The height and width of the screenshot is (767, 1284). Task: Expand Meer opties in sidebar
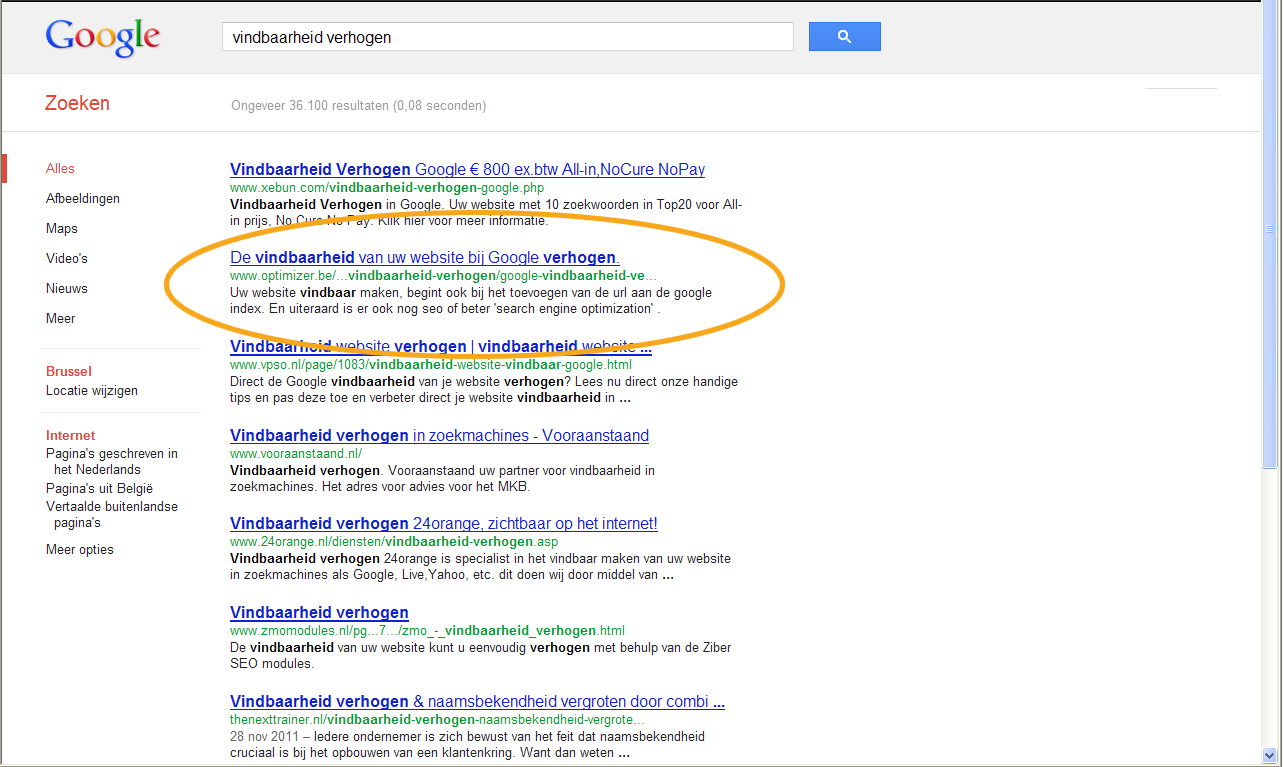(80, 550)
